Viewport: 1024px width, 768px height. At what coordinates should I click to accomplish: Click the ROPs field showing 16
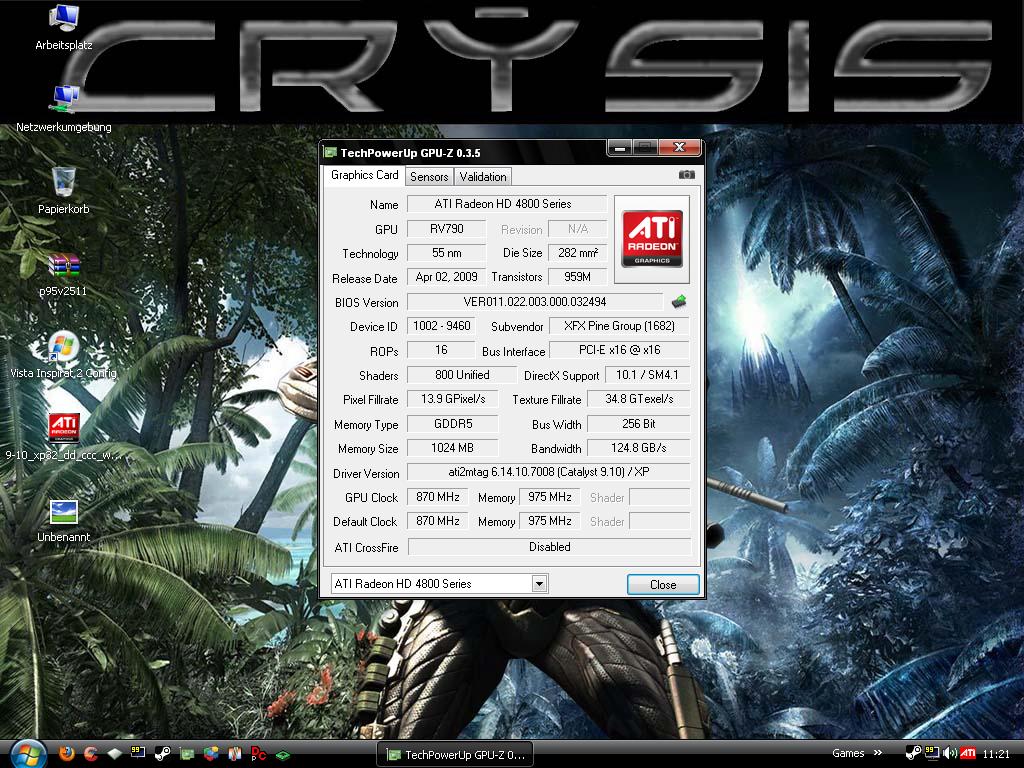click(441, 350)
